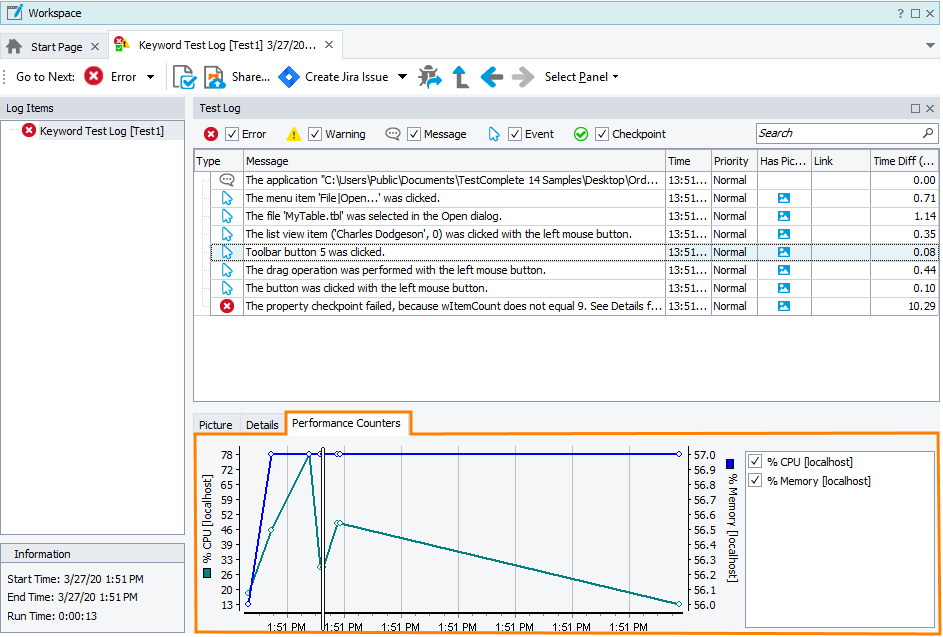Open the Start Page tab
The width and height of the screenshot is (943, 637).
pos(56,47)
